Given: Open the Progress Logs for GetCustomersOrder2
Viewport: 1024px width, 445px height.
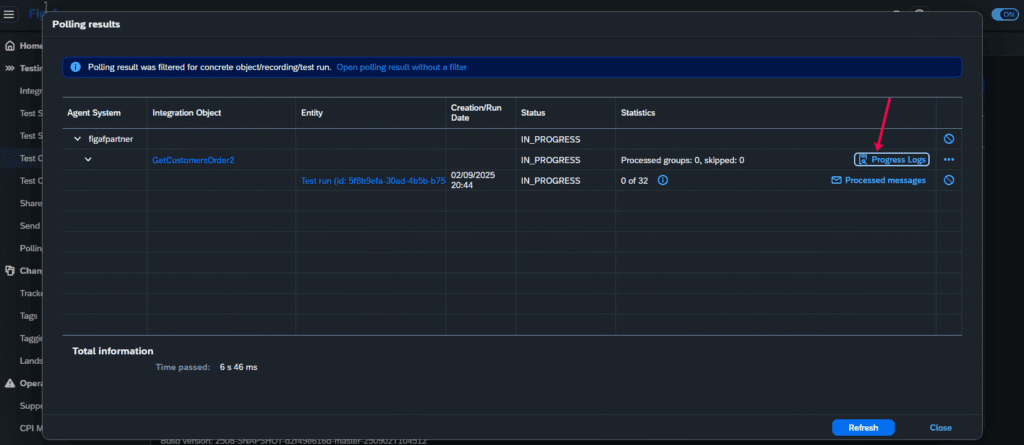Looking at the screenshot, I should click(891, 159).
